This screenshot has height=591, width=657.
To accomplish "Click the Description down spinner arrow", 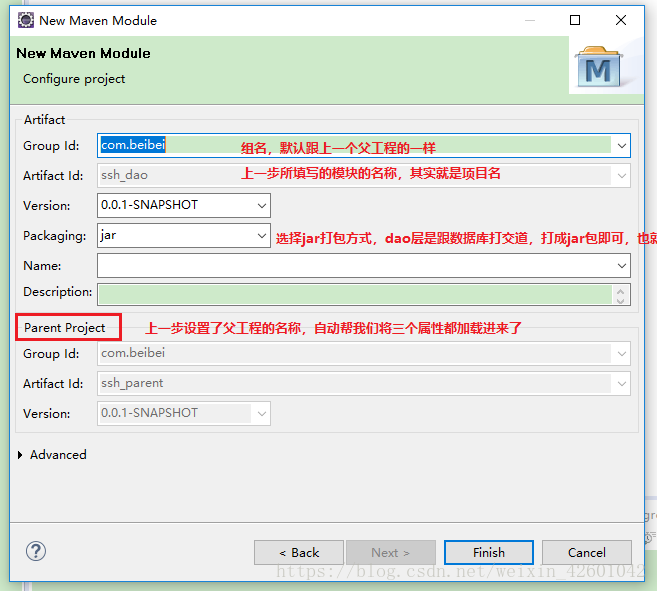I will pos(621,300).
